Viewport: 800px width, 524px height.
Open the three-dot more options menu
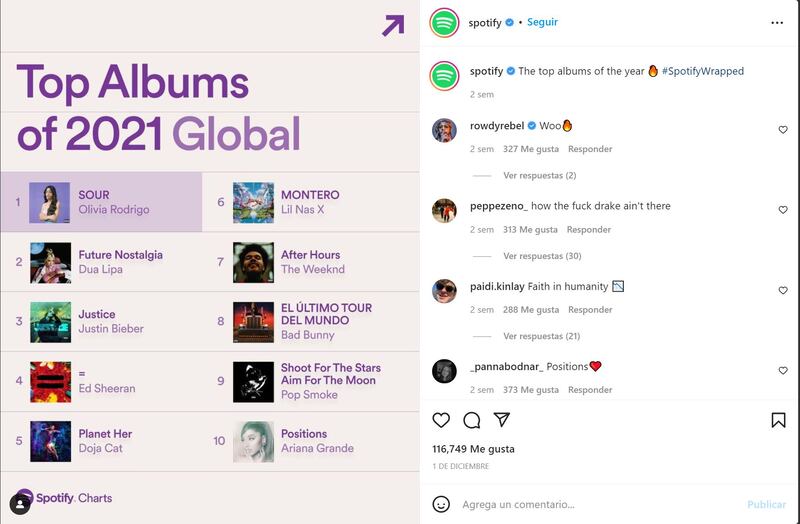pyautogui.click(x=777, y=23)
